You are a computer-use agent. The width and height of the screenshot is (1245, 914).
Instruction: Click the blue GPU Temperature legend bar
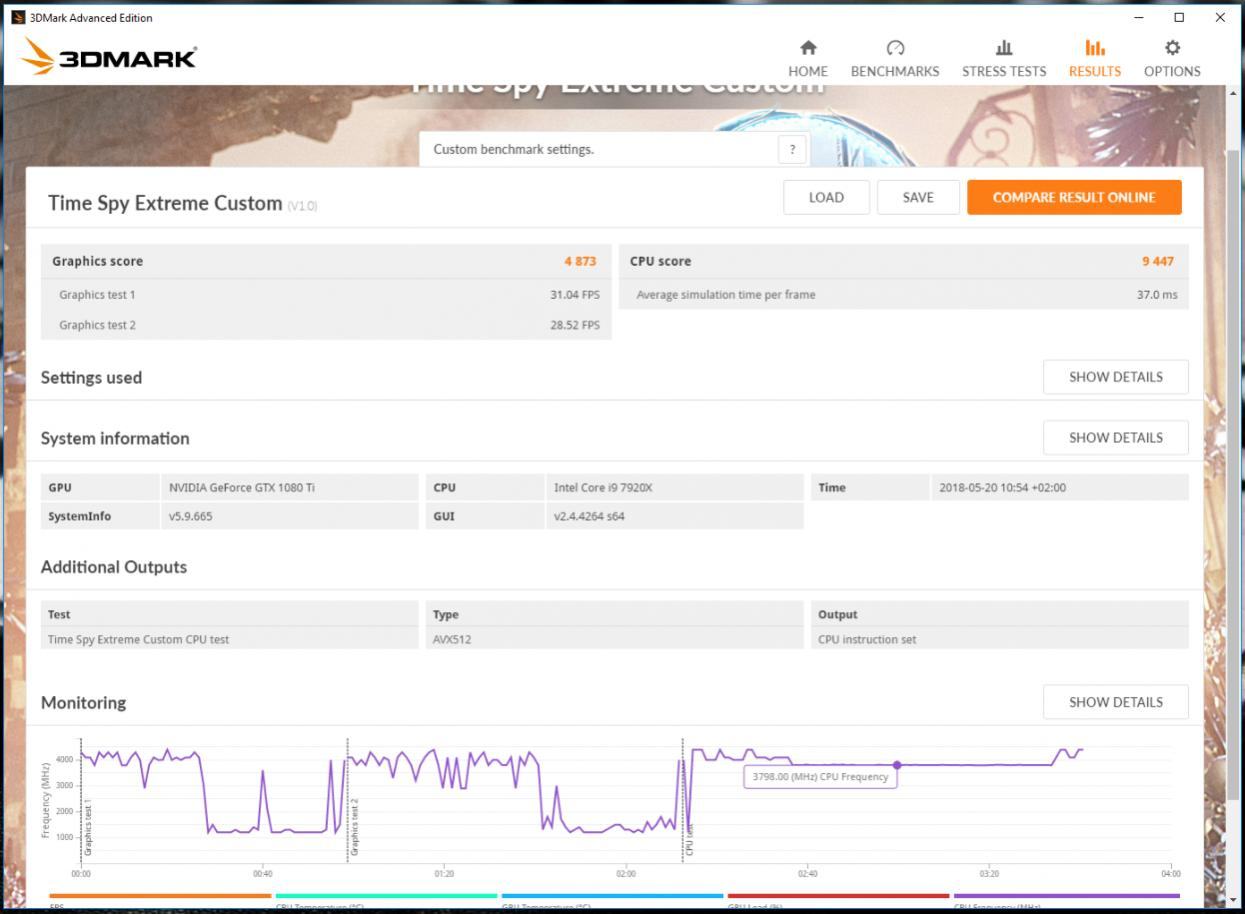(x=612, y=896)
